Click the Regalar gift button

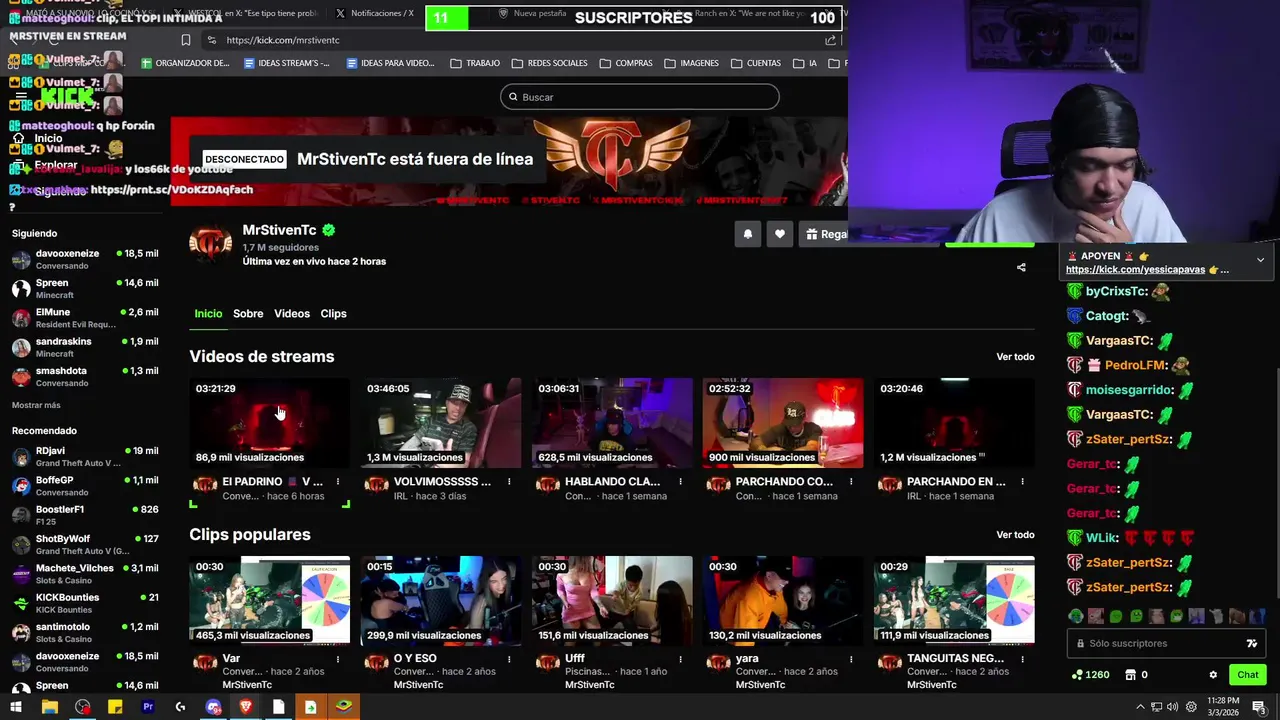click(x=825, y=234)
